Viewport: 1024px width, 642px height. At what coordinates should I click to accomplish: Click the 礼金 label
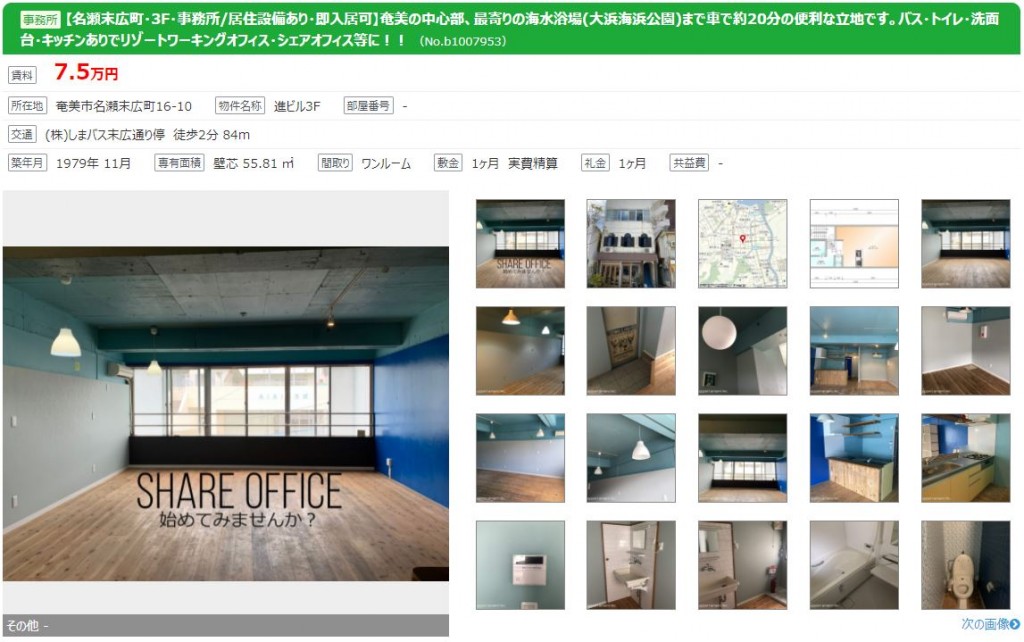coord(595,163)
